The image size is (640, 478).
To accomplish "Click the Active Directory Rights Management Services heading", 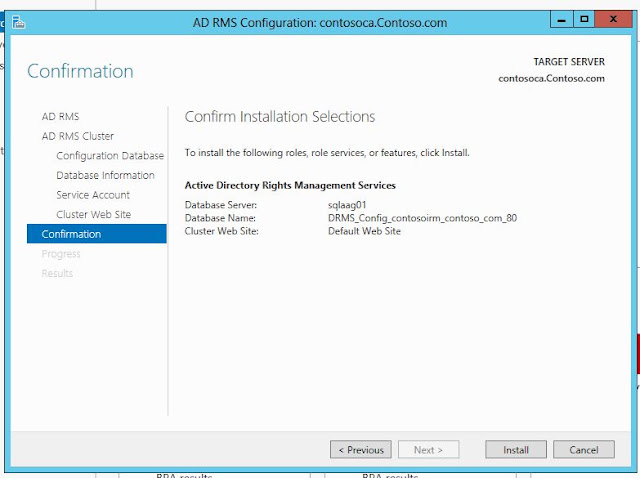I will 290,185.
